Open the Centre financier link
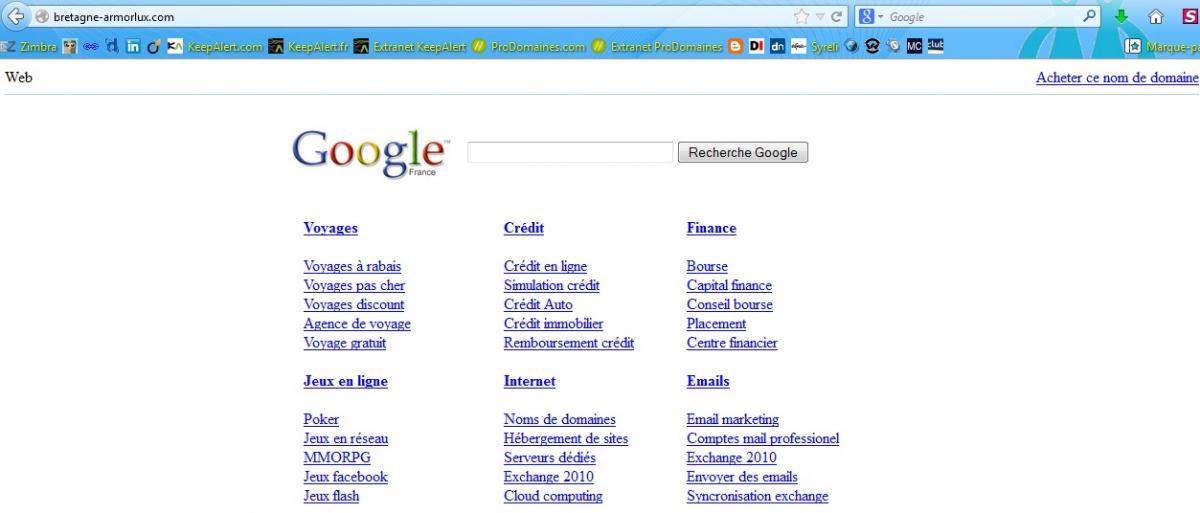Image resolution: width=1200 pixels, height=513 pixels. coord(732,342)
